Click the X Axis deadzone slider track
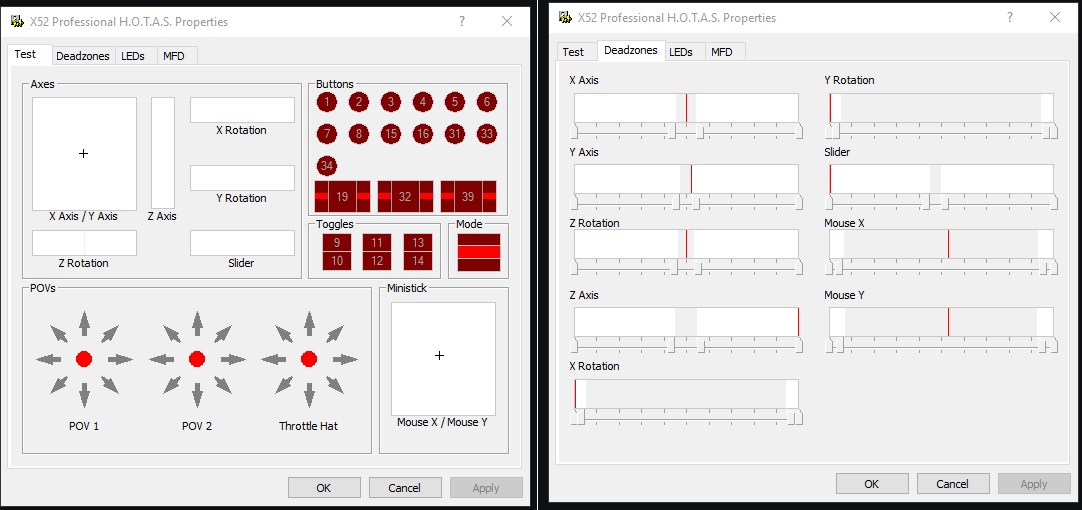1082x510 pixels. (687, 130)
